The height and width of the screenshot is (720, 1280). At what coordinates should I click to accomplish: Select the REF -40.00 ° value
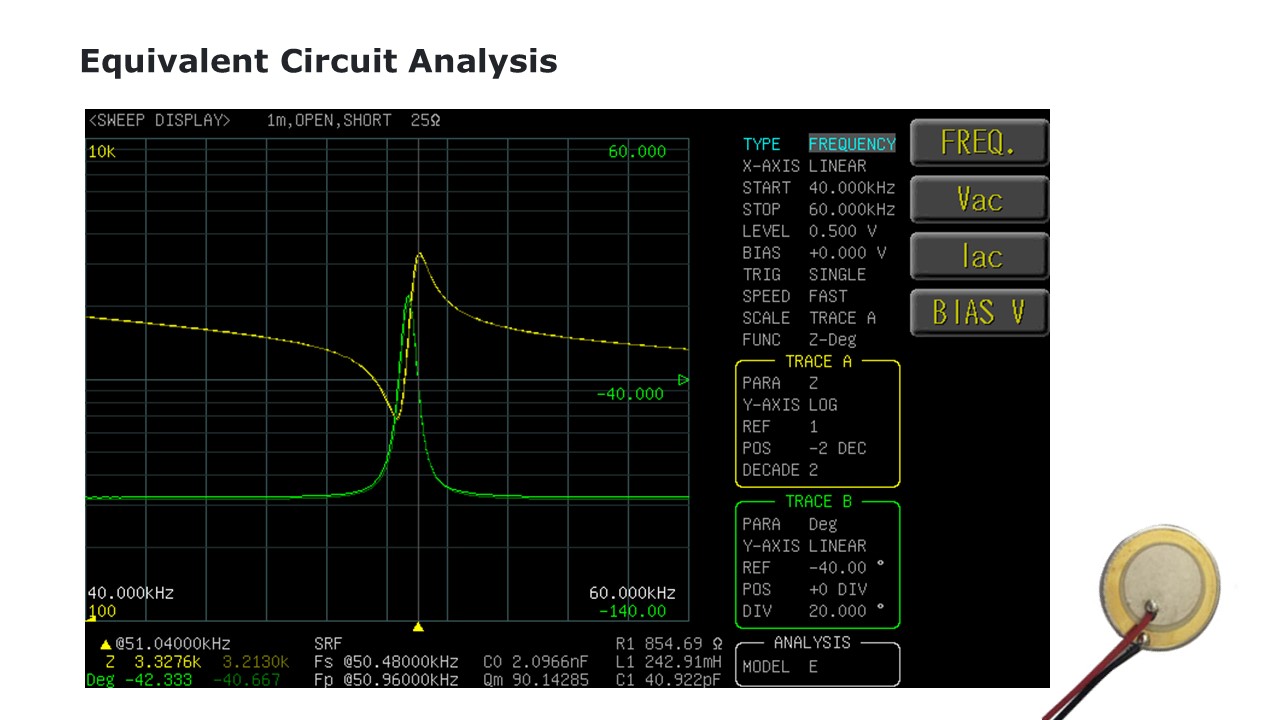[x=814, y=568]
